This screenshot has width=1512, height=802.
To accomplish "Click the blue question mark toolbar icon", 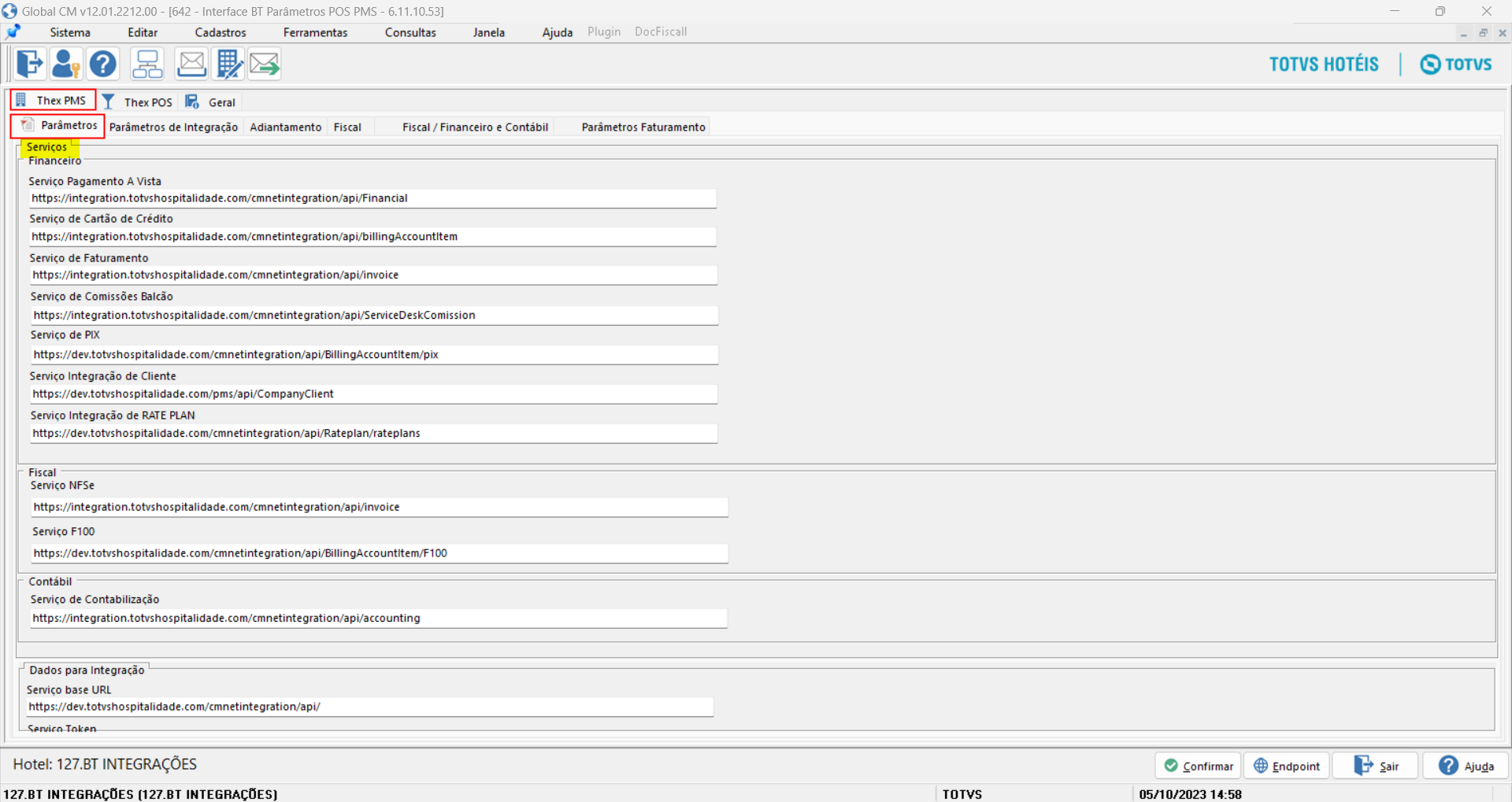I will (102, 64).
